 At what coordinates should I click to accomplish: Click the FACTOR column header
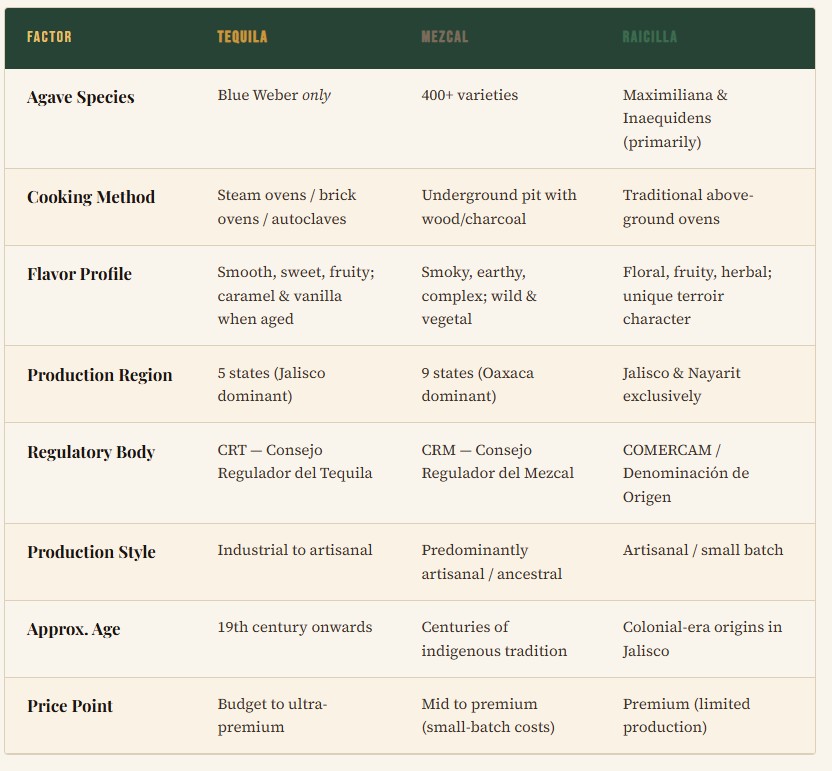[x=49, y=37]
